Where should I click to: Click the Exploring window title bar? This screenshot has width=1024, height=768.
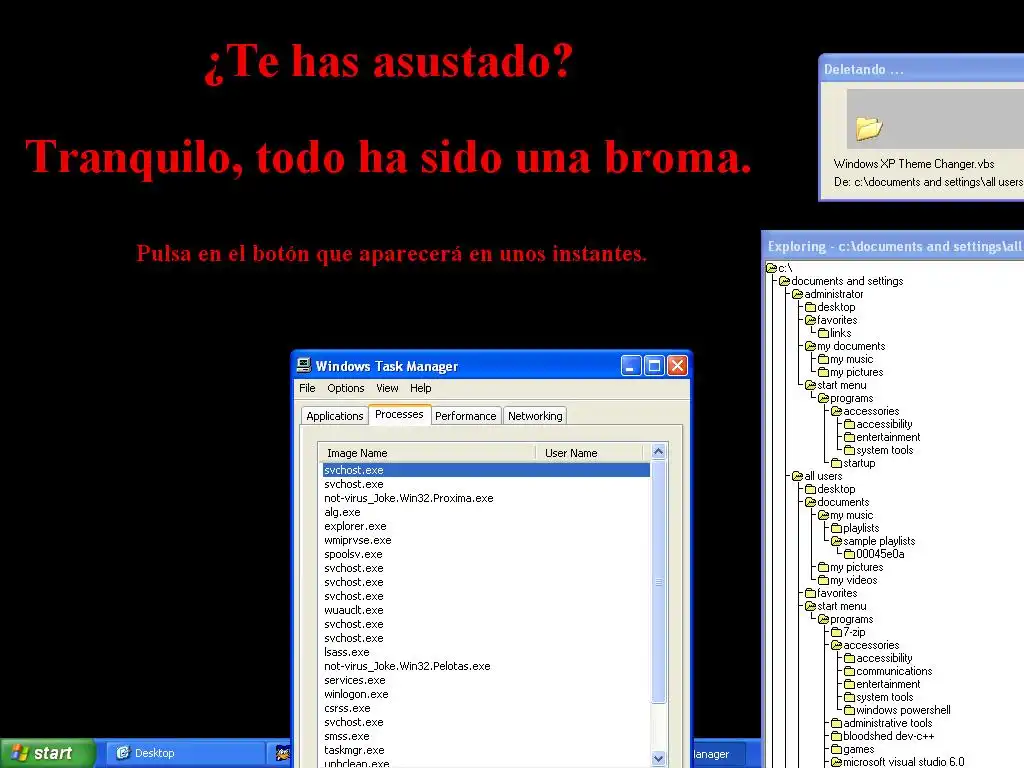[x=893, y=246]
